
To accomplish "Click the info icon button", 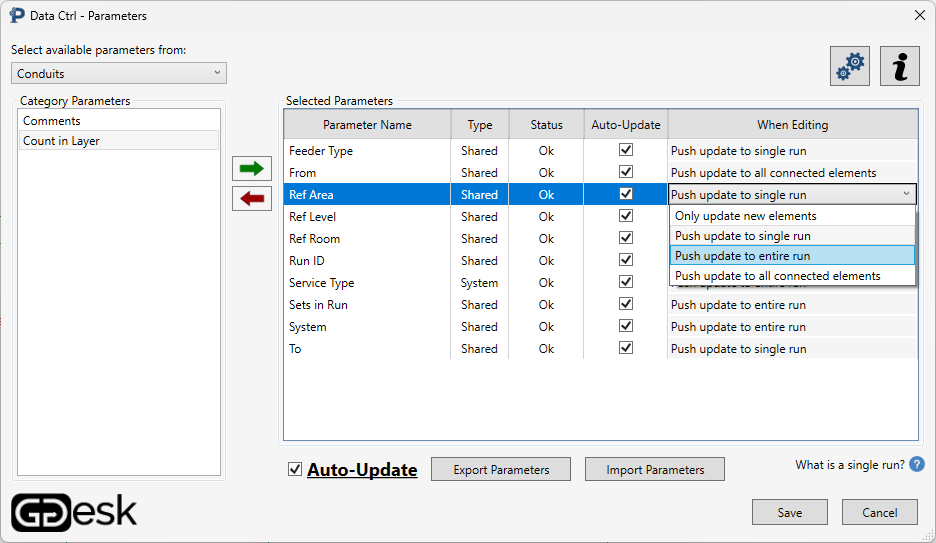I will [899, 66].
